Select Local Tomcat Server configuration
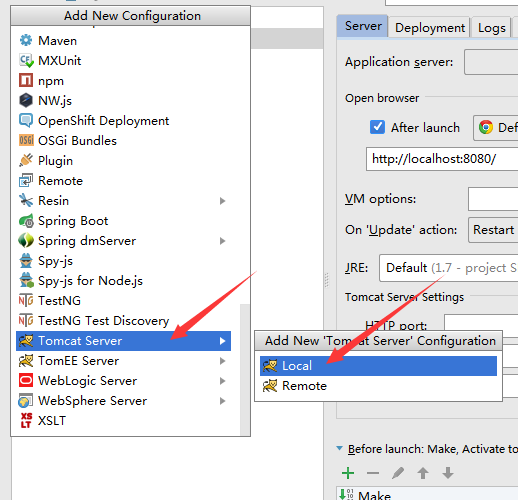The height and width of the screenshot is (500, 518). click(378, 366)
